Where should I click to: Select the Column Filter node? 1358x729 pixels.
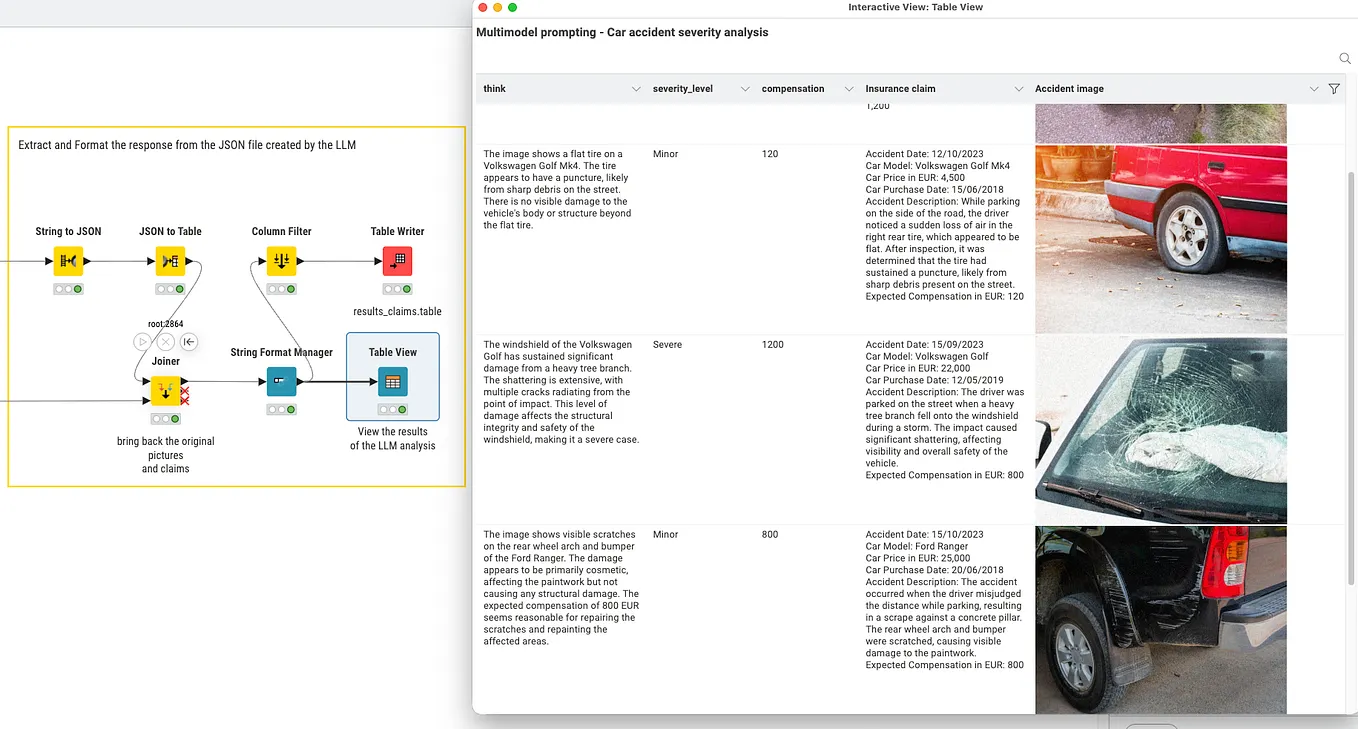tap(281, 260)
